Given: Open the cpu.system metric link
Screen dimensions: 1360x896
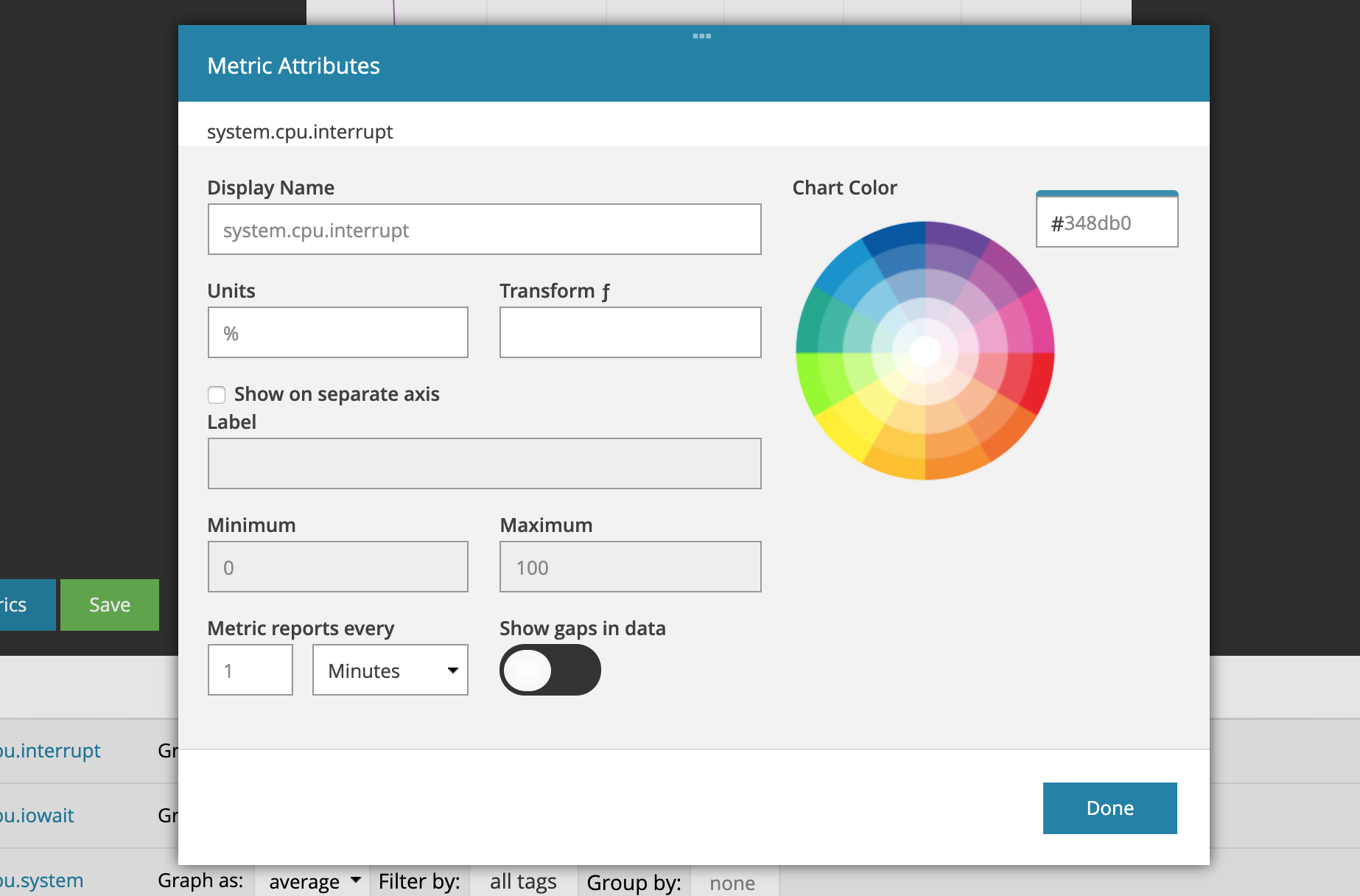Looking at the screenshot, I should [x=41, y=881].
